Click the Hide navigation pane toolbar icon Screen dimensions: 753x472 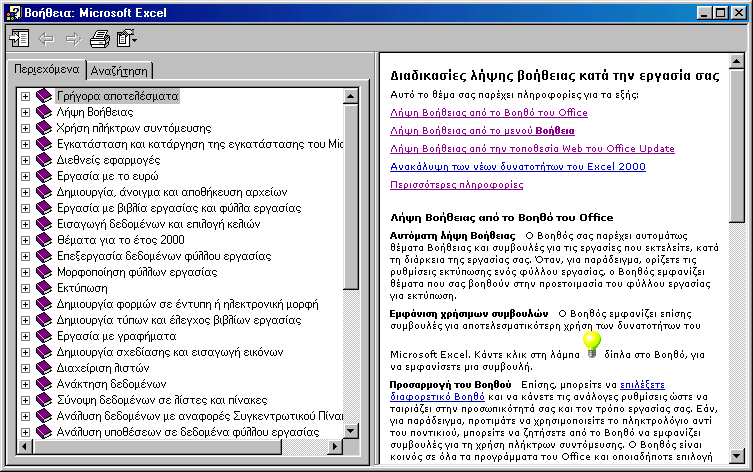(x=19, y=38)
